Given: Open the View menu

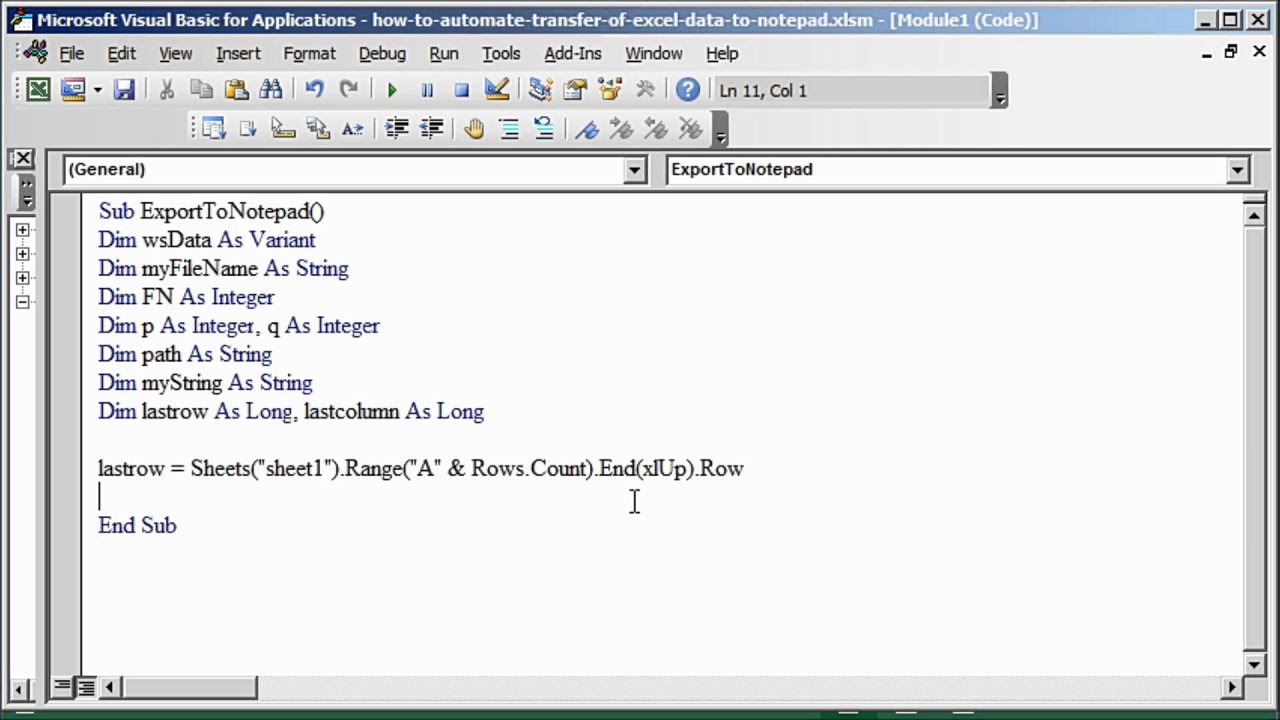Looking at the screenshot, I should point(175,53).
